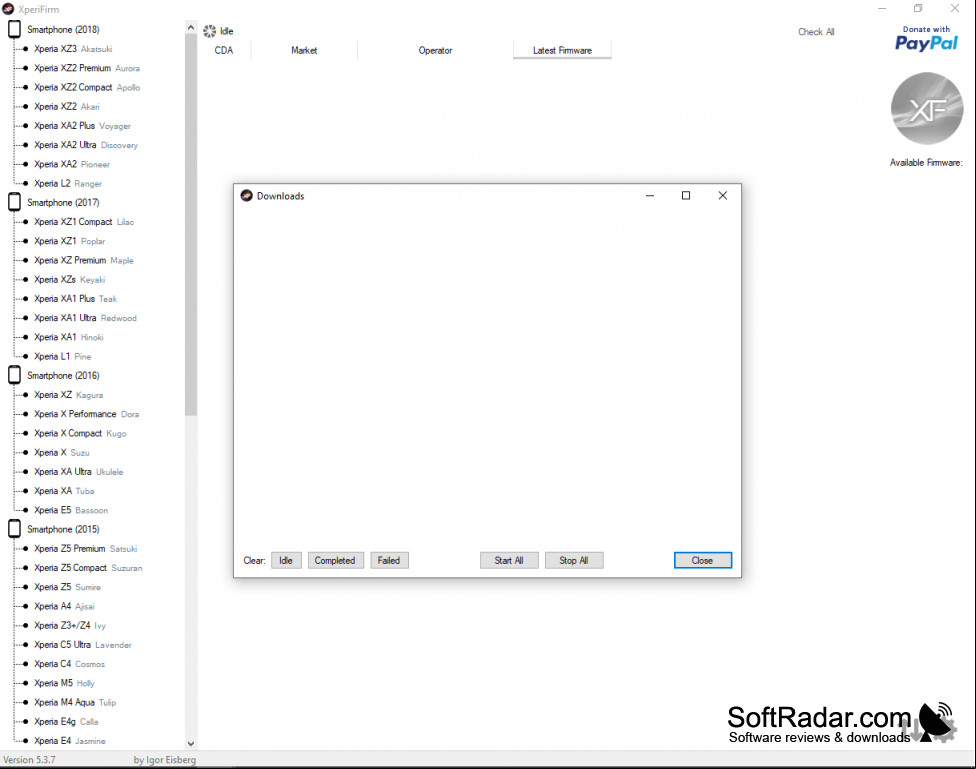Select Xperia XZ Premium Maple
976x769 pixels.
coord(84,260)
